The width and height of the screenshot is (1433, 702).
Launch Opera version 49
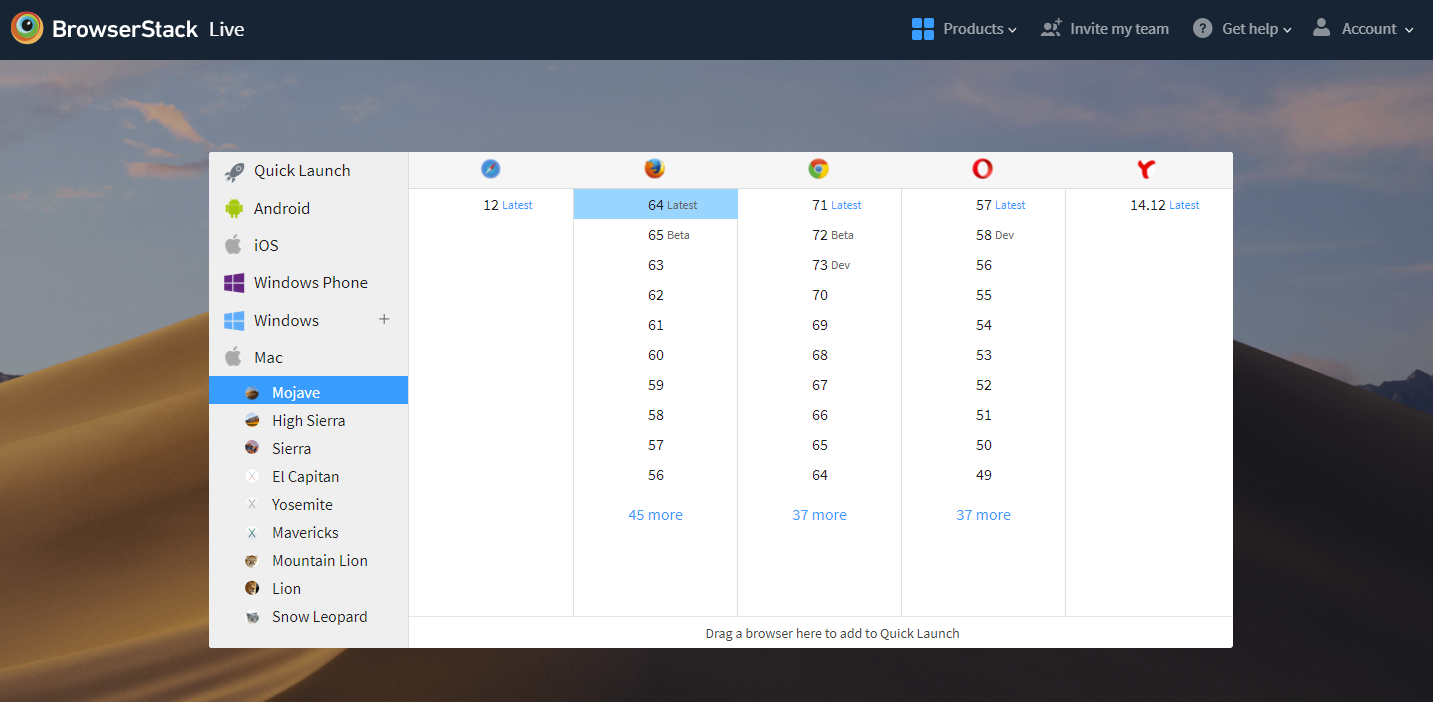tap(984, 475)
